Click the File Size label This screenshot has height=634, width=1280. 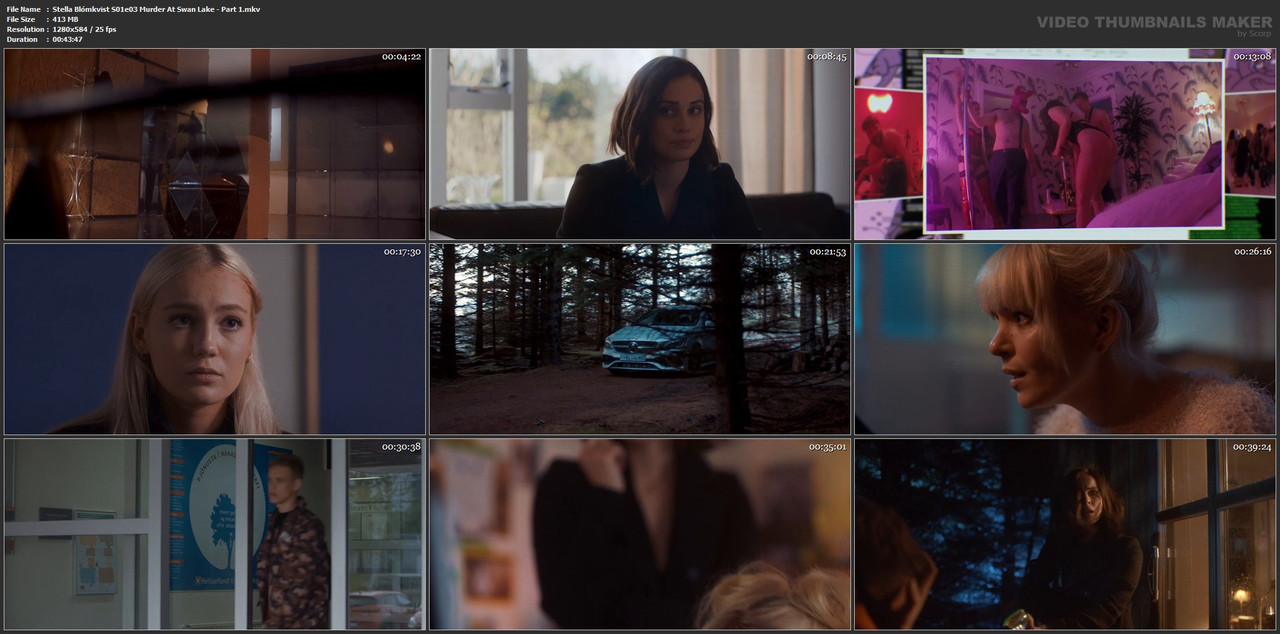click(x=21, y=19)
